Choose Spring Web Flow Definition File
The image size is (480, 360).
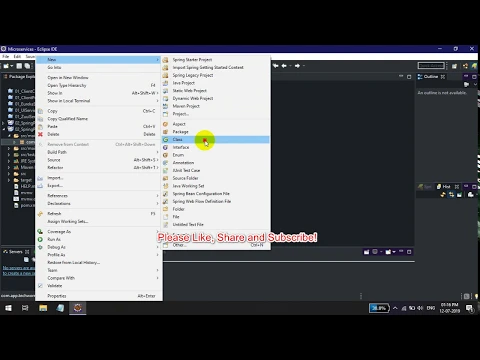pyautogui.click(x=215, y=201)
